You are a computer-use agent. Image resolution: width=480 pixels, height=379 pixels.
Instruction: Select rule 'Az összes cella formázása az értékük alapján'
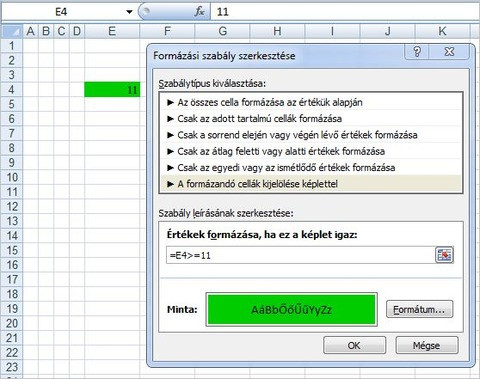coord(311,102)
